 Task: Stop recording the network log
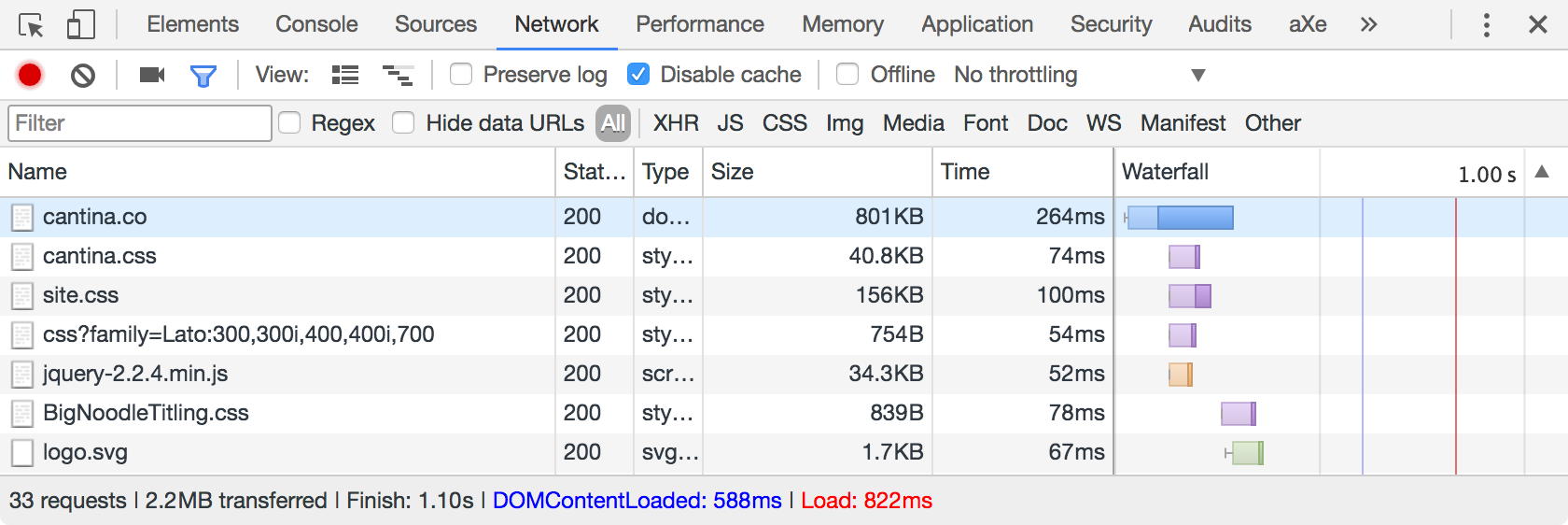(30, 75)
